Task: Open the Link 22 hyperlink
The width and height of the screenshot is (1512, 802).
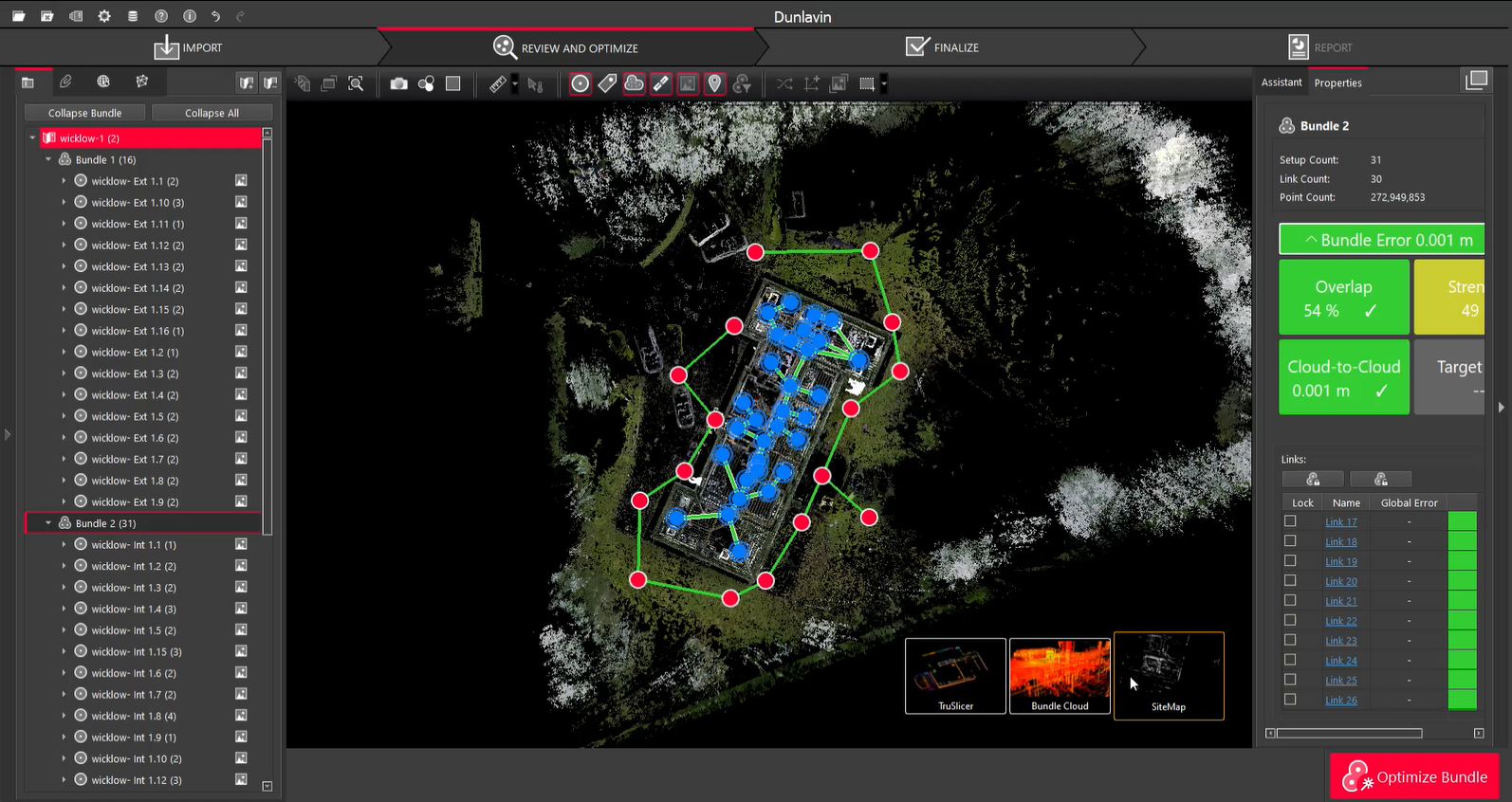Action: coord(1340,621)
